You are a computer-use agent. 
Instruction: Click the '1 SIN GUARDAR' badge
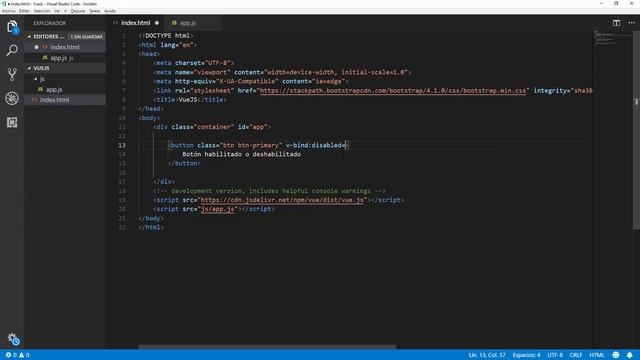click(87, 36)
